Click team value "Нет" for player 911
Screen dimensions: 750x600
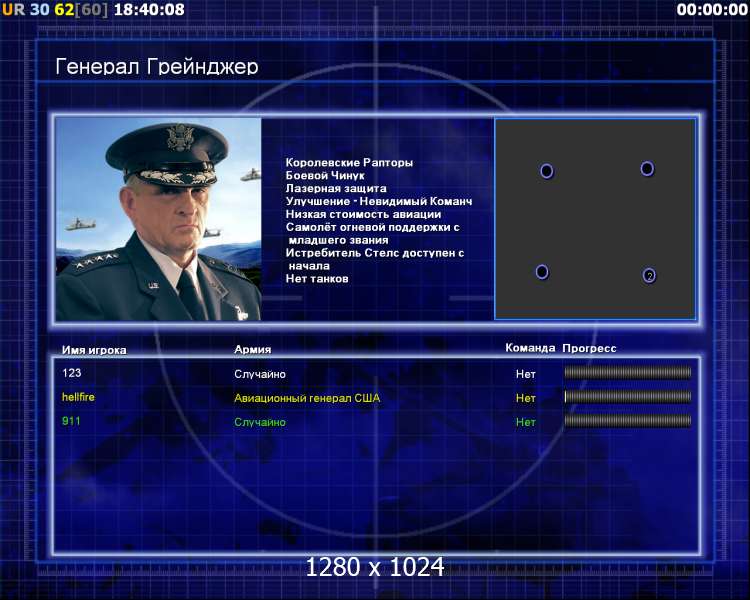[x=526, y=422]
